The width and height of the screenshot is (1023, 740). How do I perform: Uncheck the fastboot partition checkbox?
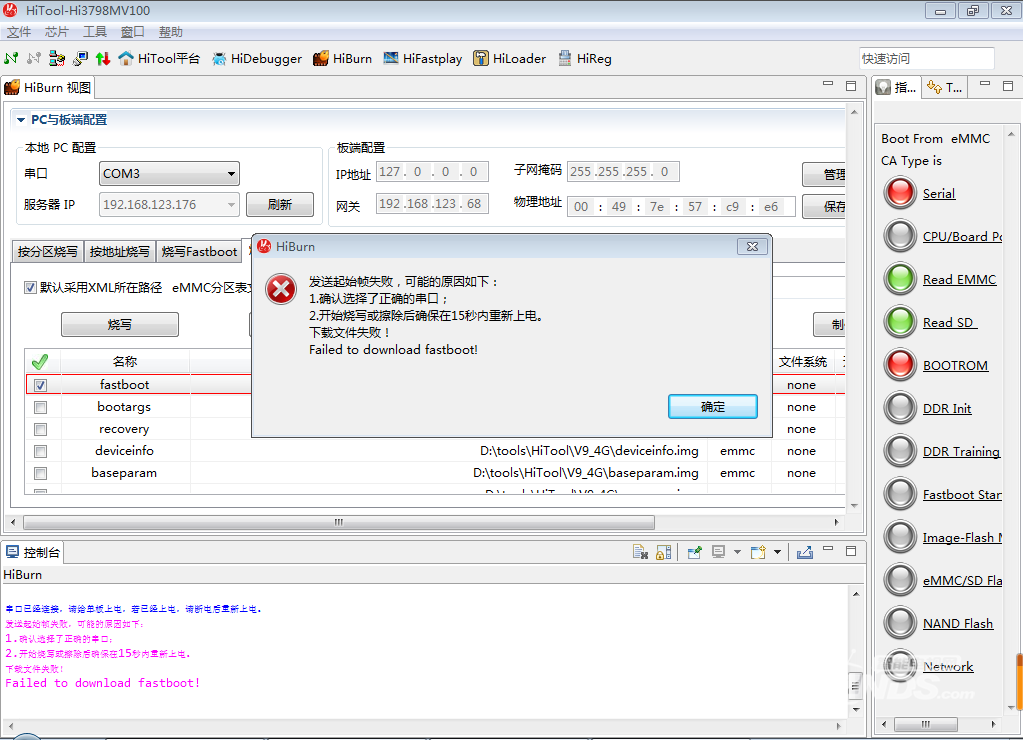[x=40, y=385]
